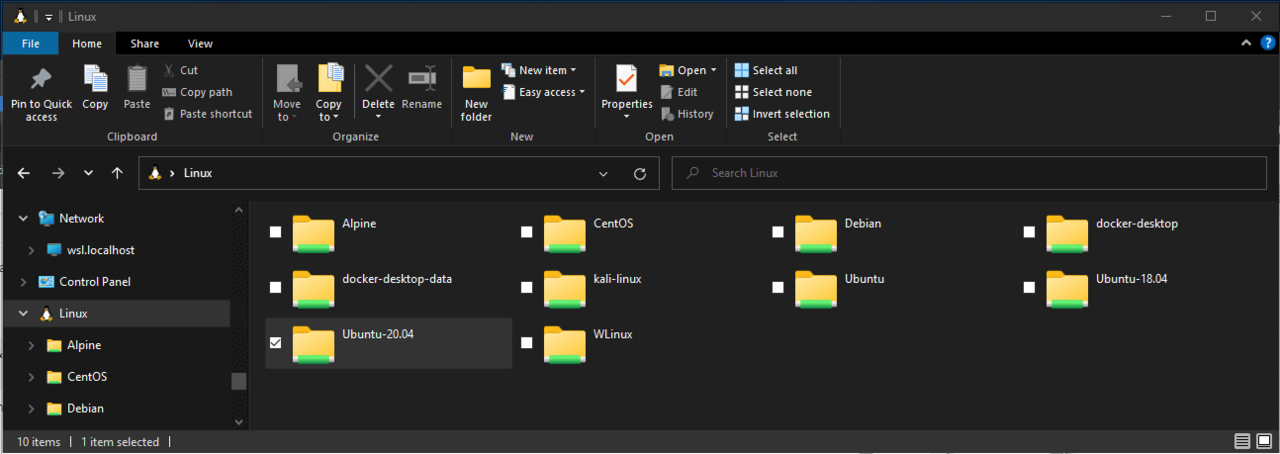
Task: Click the navigation pane scrollbar thumb
Action: point(238,381)
